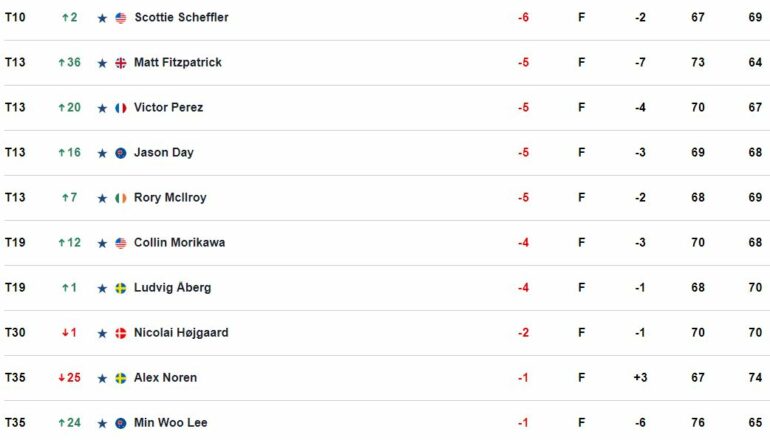Open Scottie Scheffler's player profile
This screenshot has width=770, height=440.
[181, 17]
